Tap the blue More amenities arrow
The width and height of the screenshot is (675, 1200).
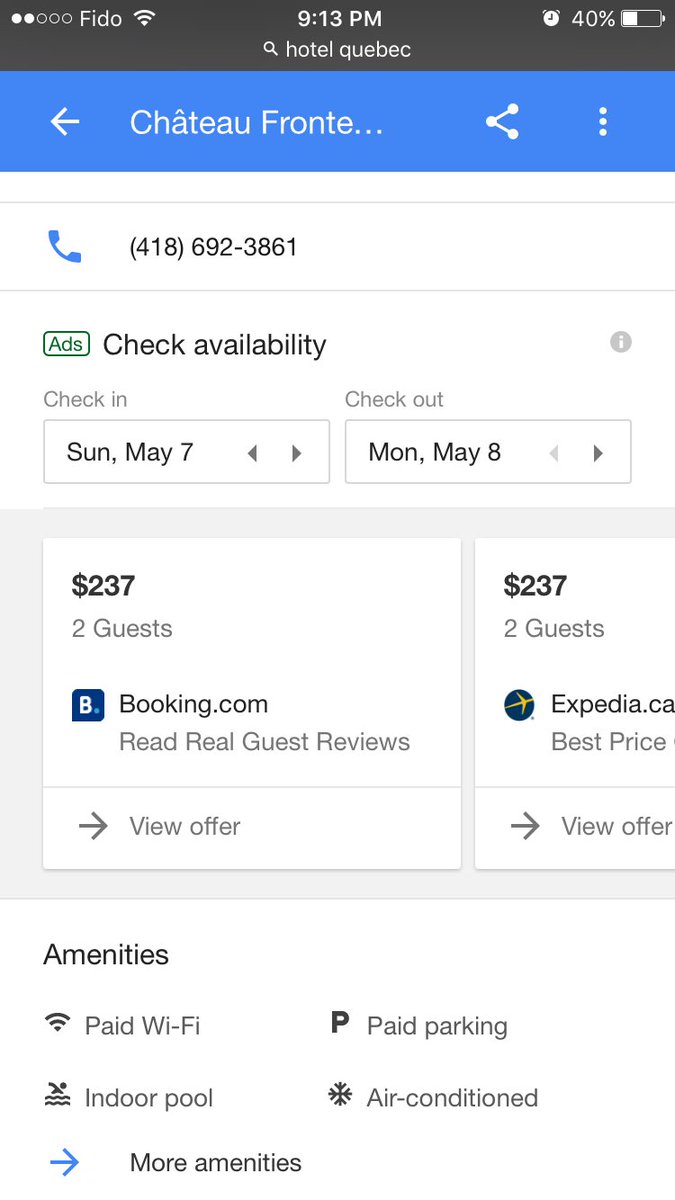[65, 1162]
